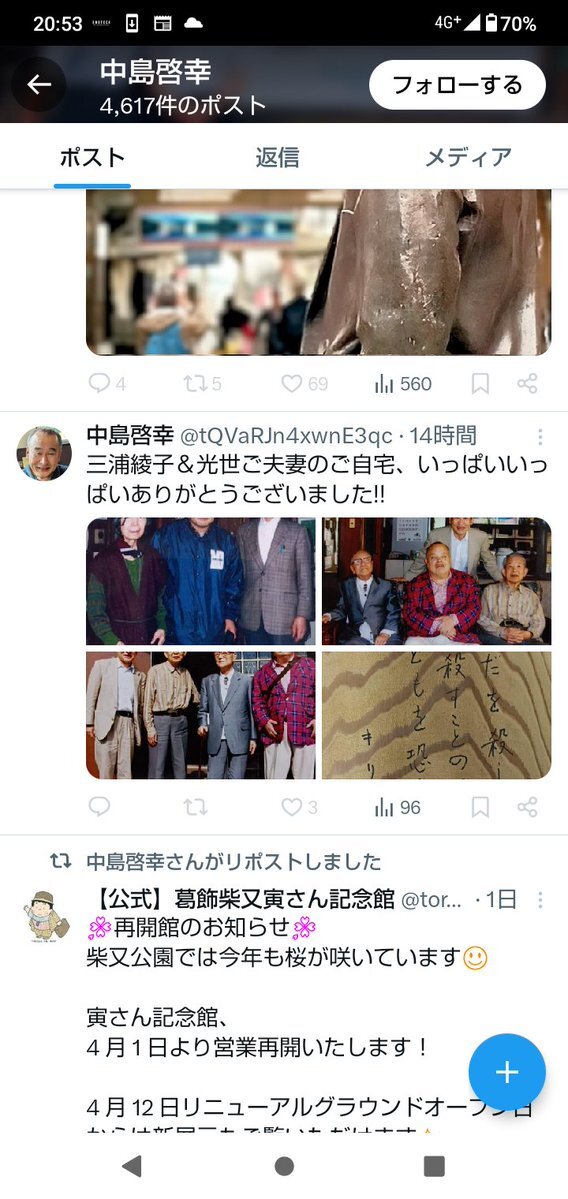Open 中島啓幸 profile avatar on post

[x=44, y=453]
